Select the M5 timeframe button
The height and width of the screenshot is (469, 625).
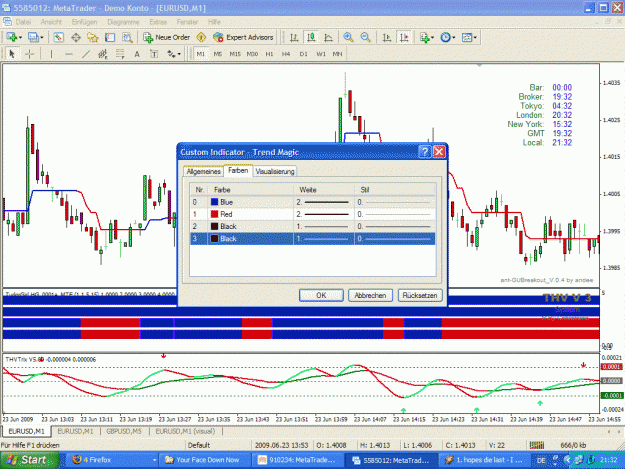pyautogui.click(x=218, y=54)
